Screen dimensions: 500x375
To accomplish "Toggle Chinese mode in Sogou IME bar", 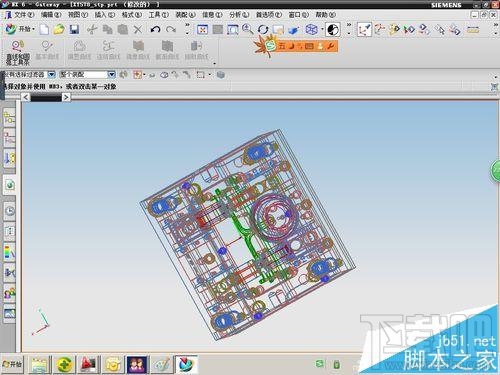I will pyautogui.click(x=282, y=46).
